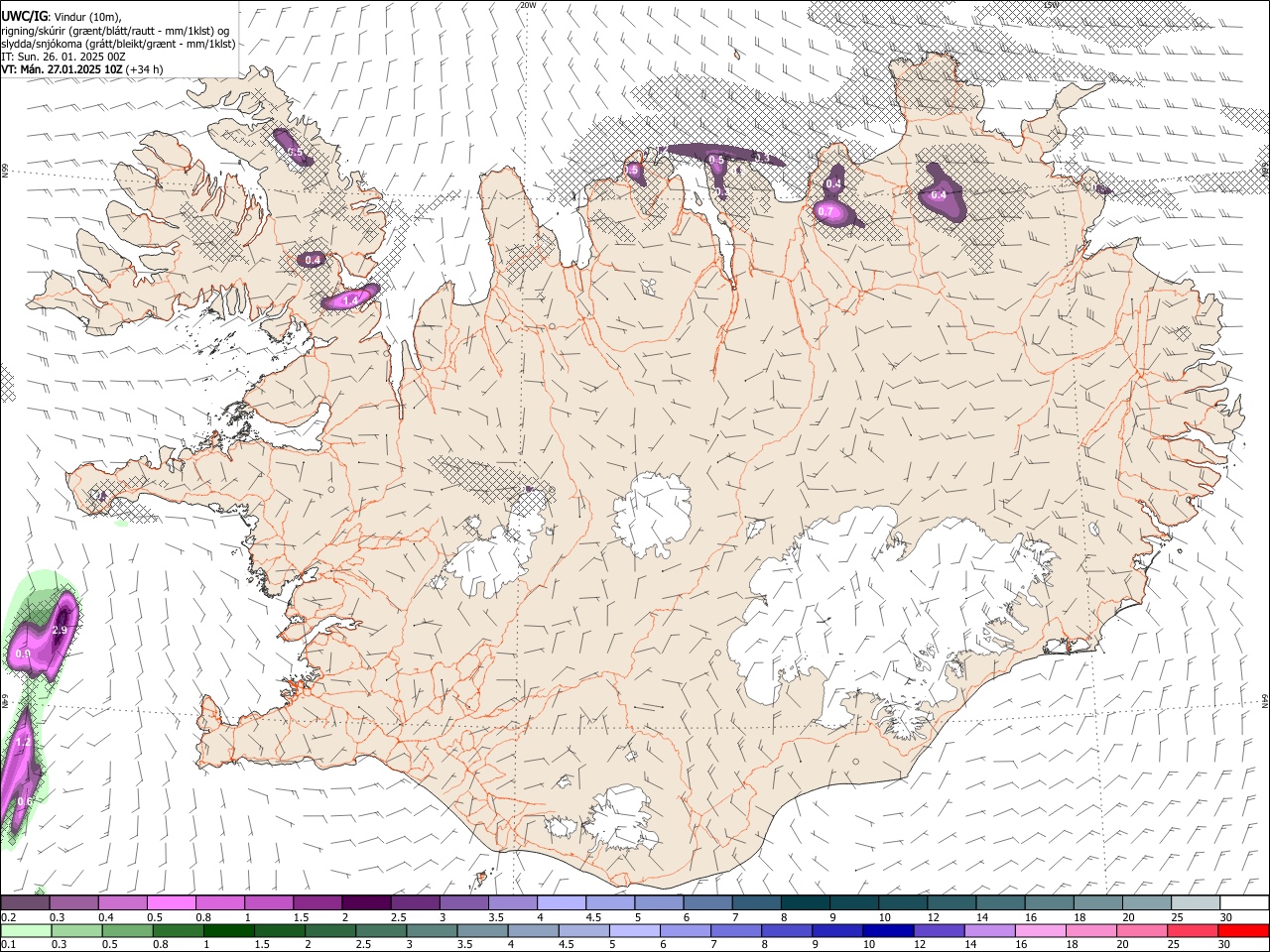Click the 'slydda/snjókoma' legend description line

pyautogui.click(x=118, y=44)
